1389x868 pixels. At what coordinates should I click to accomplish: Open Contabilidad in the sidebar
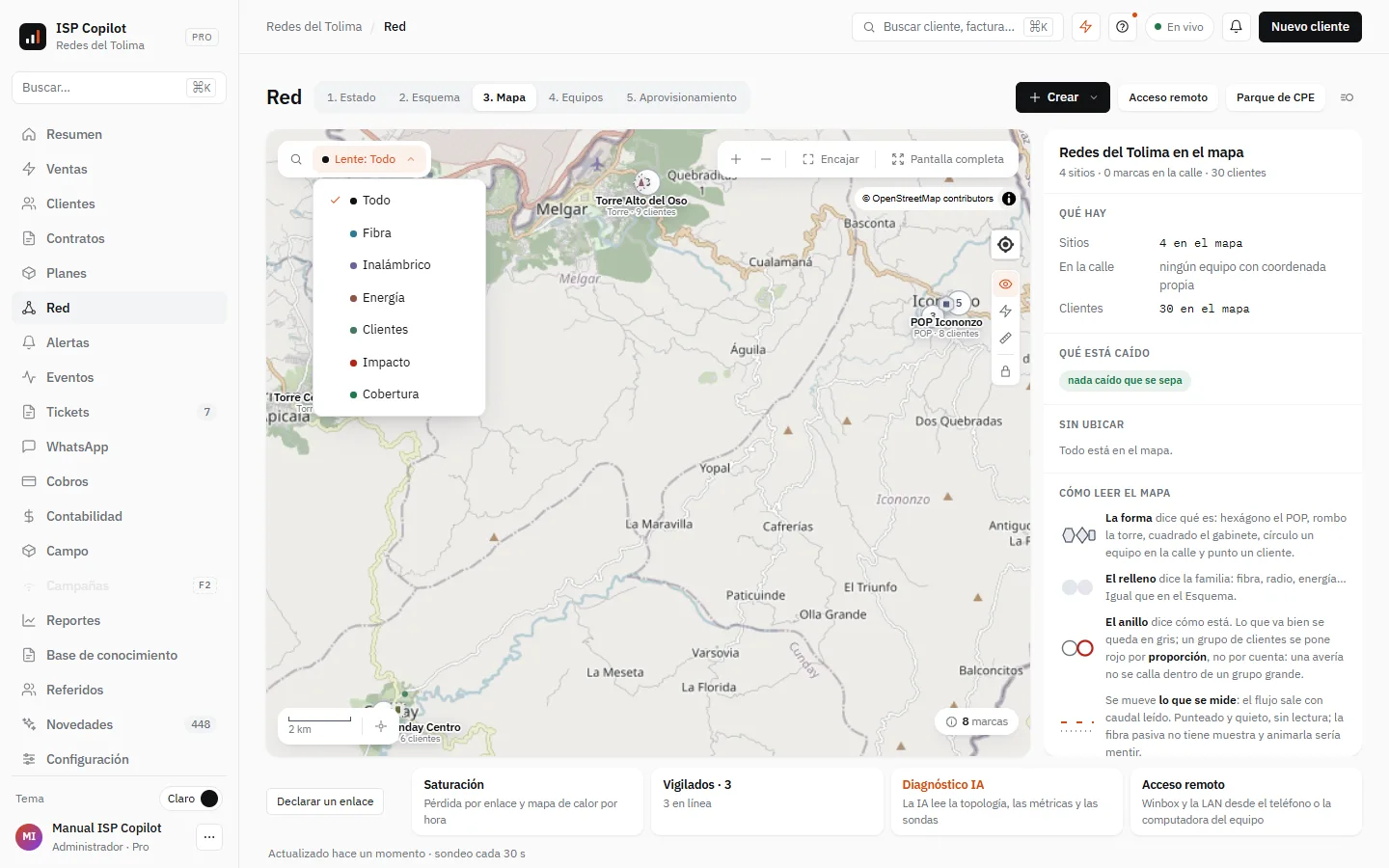coord(120,516)
